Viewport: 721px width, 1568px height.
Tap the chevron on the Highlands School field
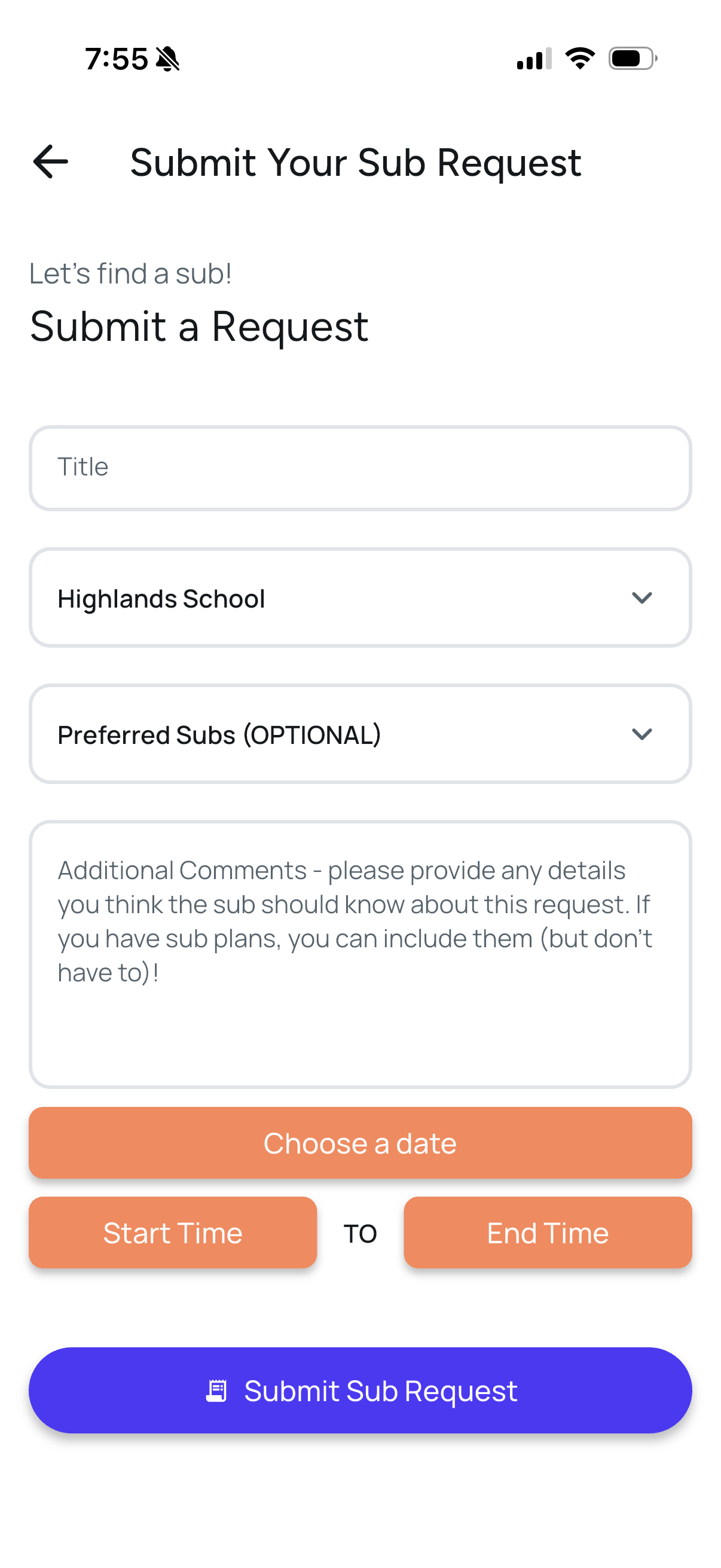pos(643,597)
